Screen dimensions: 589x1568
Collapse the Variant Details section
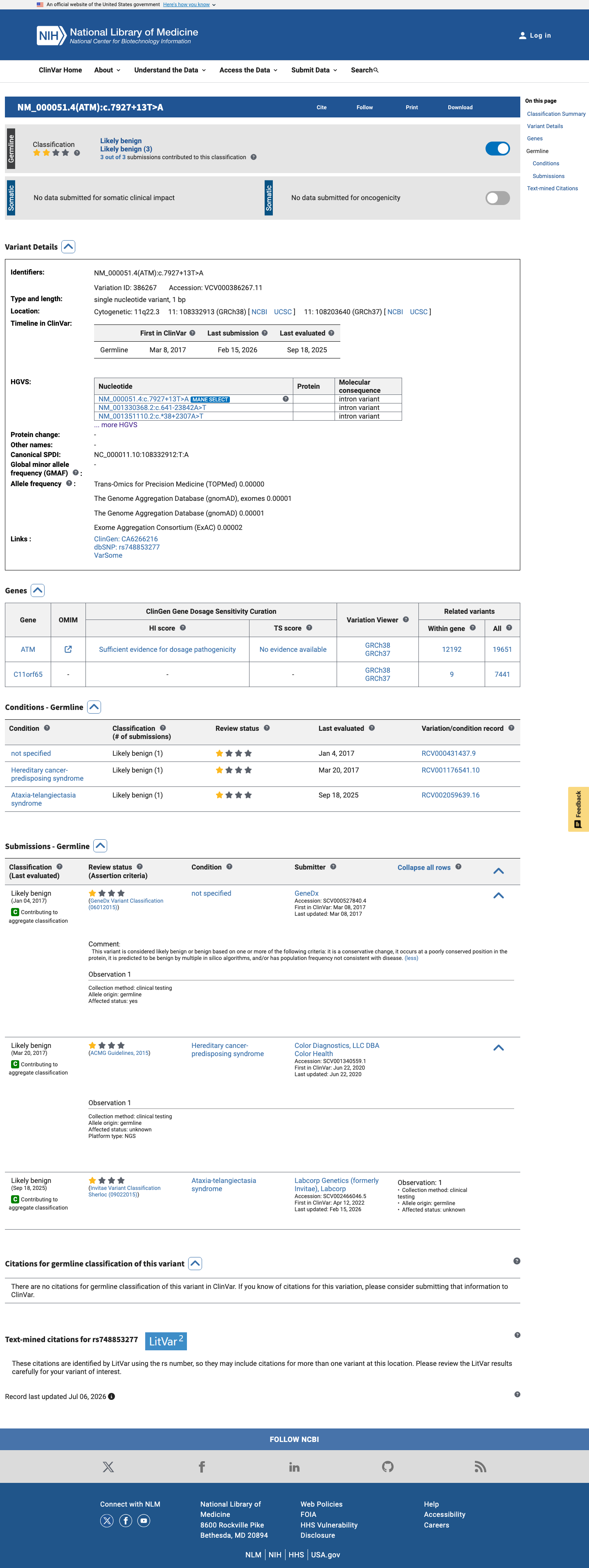(69, 246)
